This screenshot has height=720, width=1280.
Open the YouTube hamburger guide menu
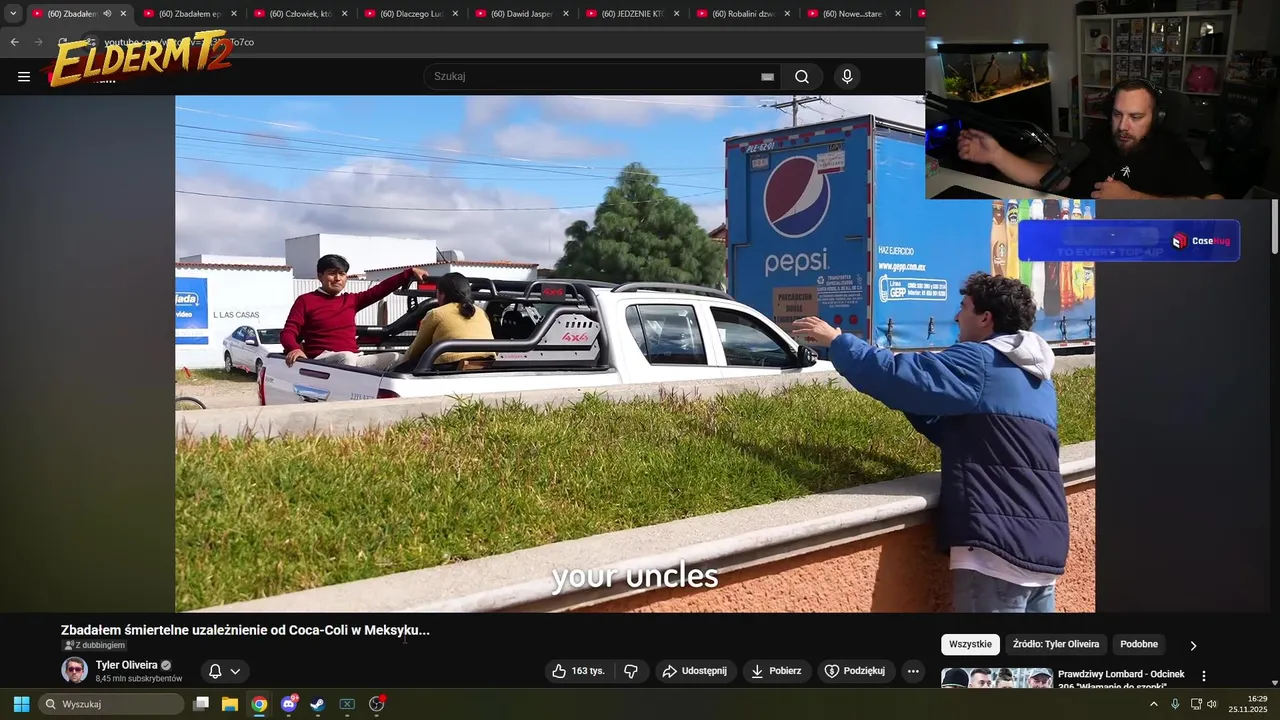[x=24, y=77]
